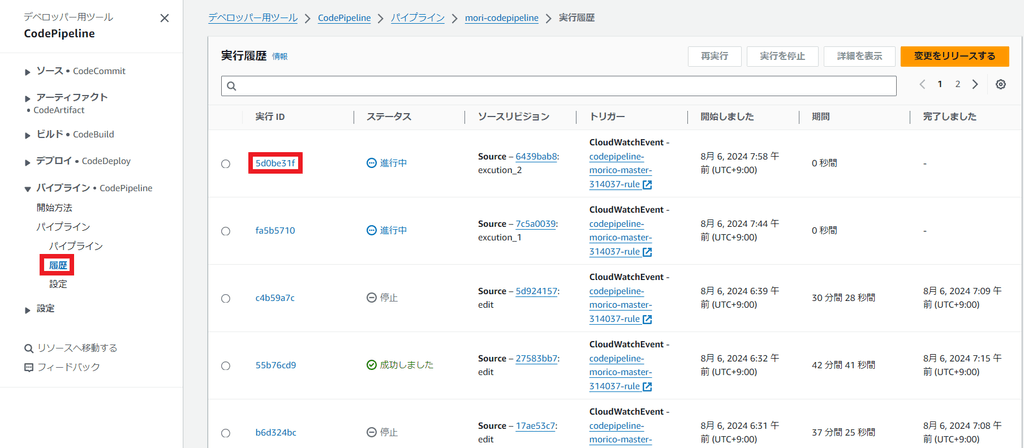
Task: Close the developer tools side panel
Action: (x=165, y=18)
